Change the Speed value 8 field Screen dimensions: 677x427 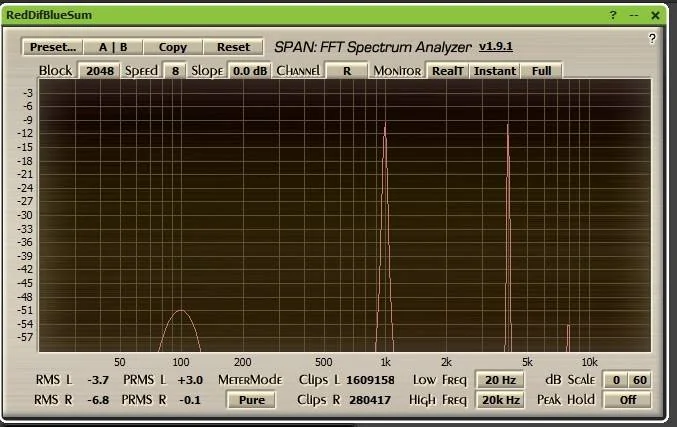click(x=175, y=71)
